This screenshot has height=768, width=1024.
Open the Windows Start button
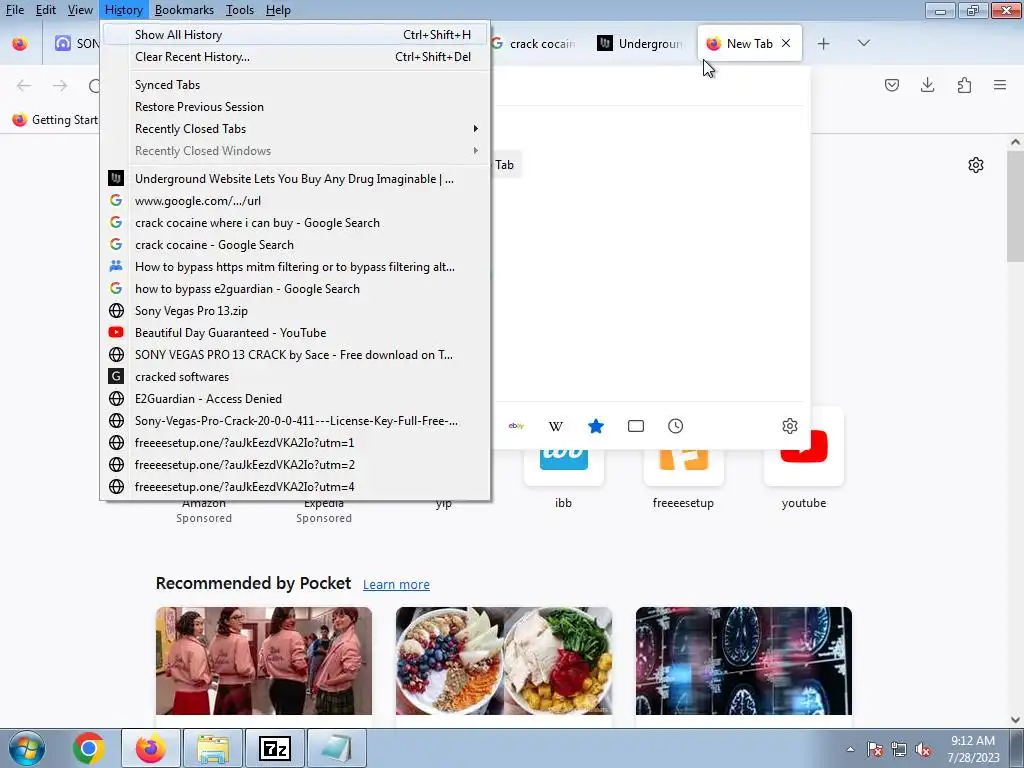click(x=27, y=748)
